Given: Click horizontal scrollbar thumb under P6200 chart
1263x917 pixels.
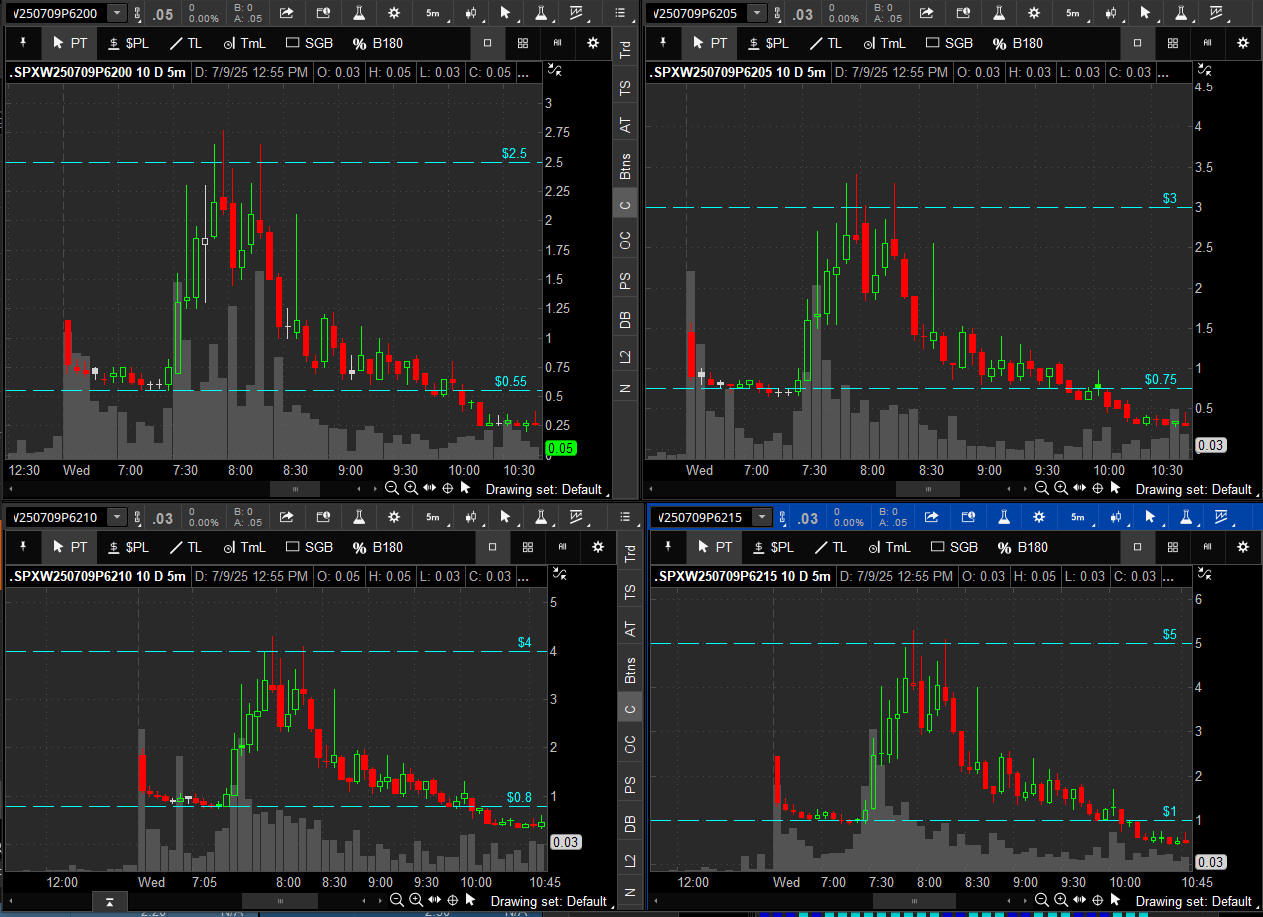Looking at the screenshot, I should click(295, 489).
